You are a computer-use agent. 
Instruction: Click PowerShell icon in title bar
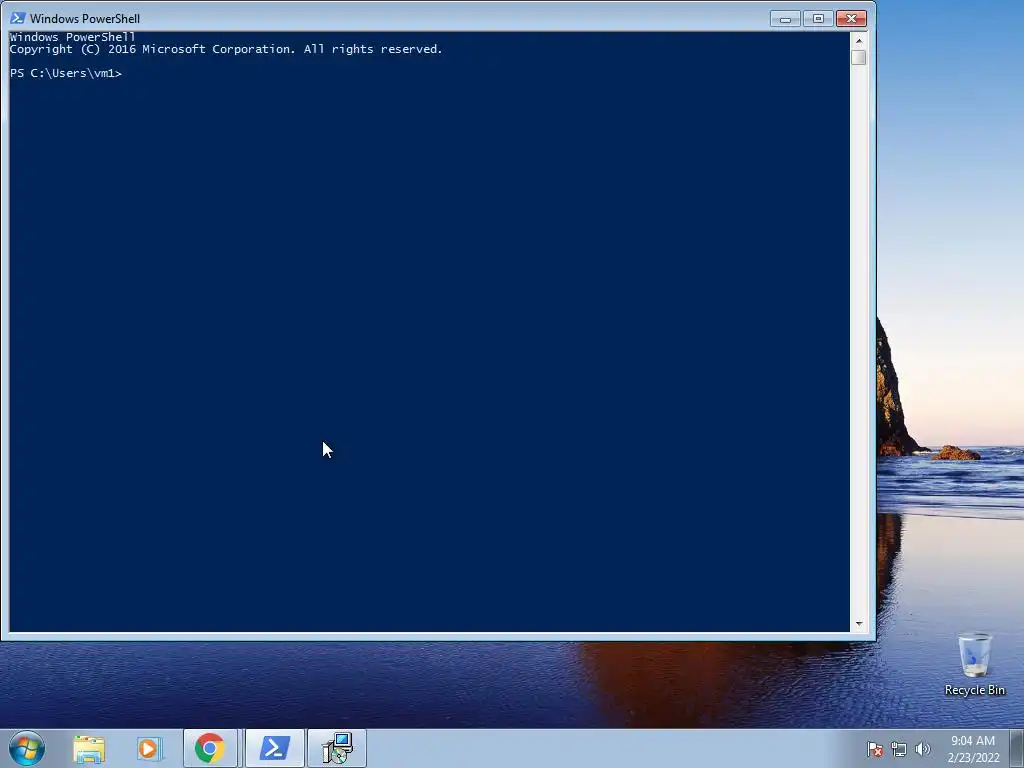[18, 18]
